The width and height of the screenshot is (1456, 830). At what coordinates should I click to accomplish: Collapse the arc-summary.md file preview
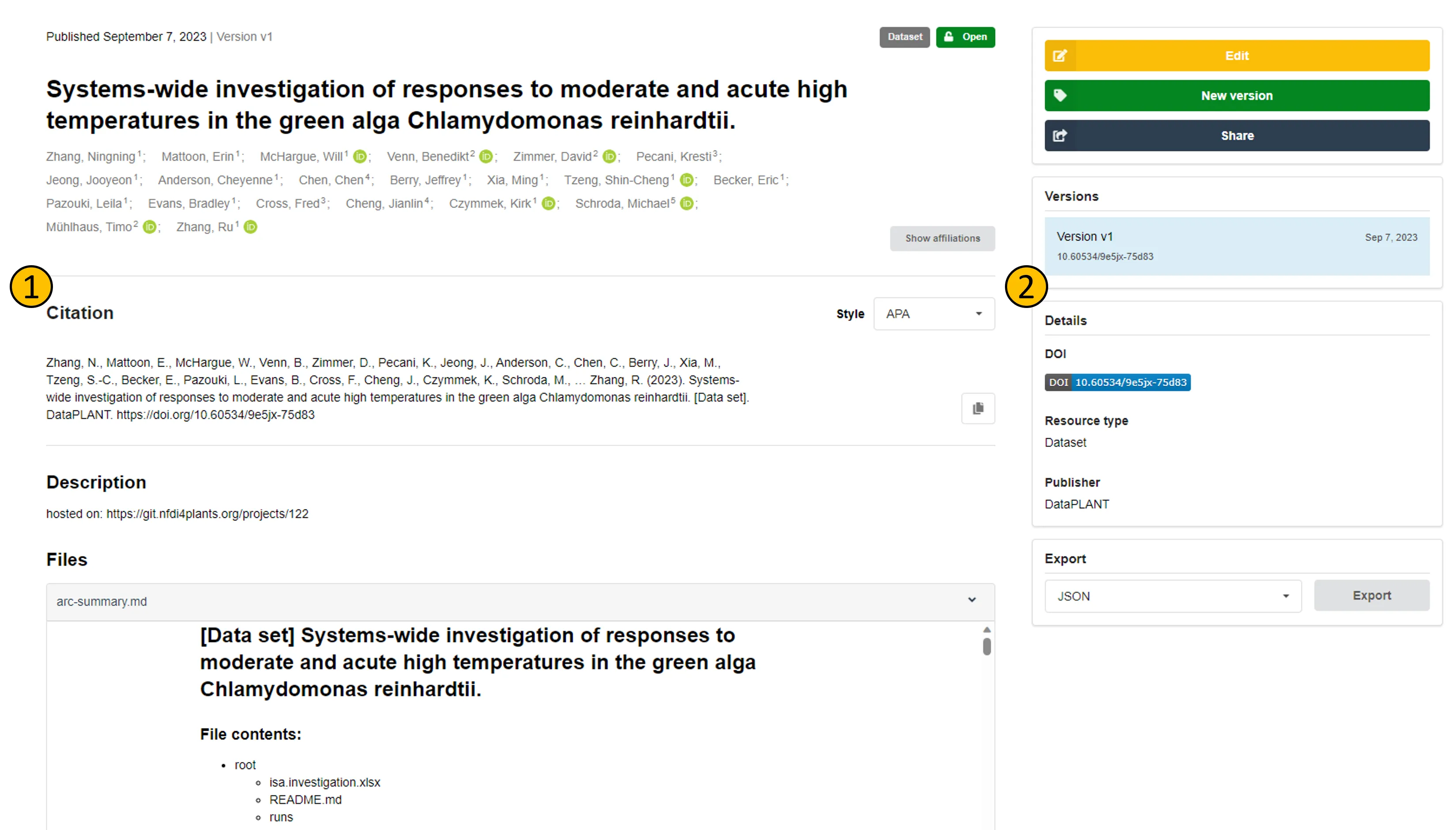coord(971,600)
